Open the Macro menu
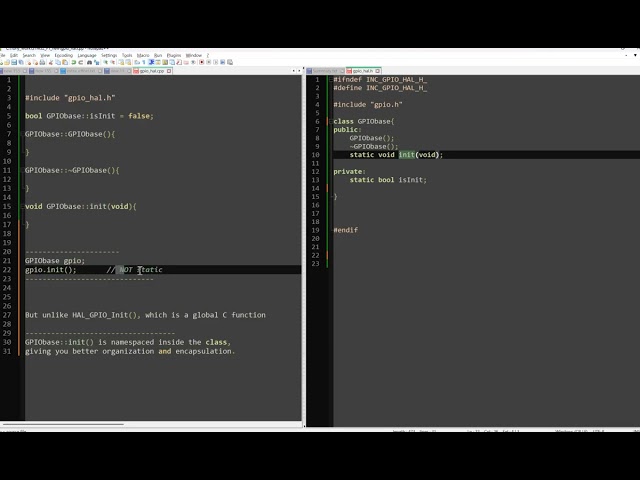 coord(143,55)
